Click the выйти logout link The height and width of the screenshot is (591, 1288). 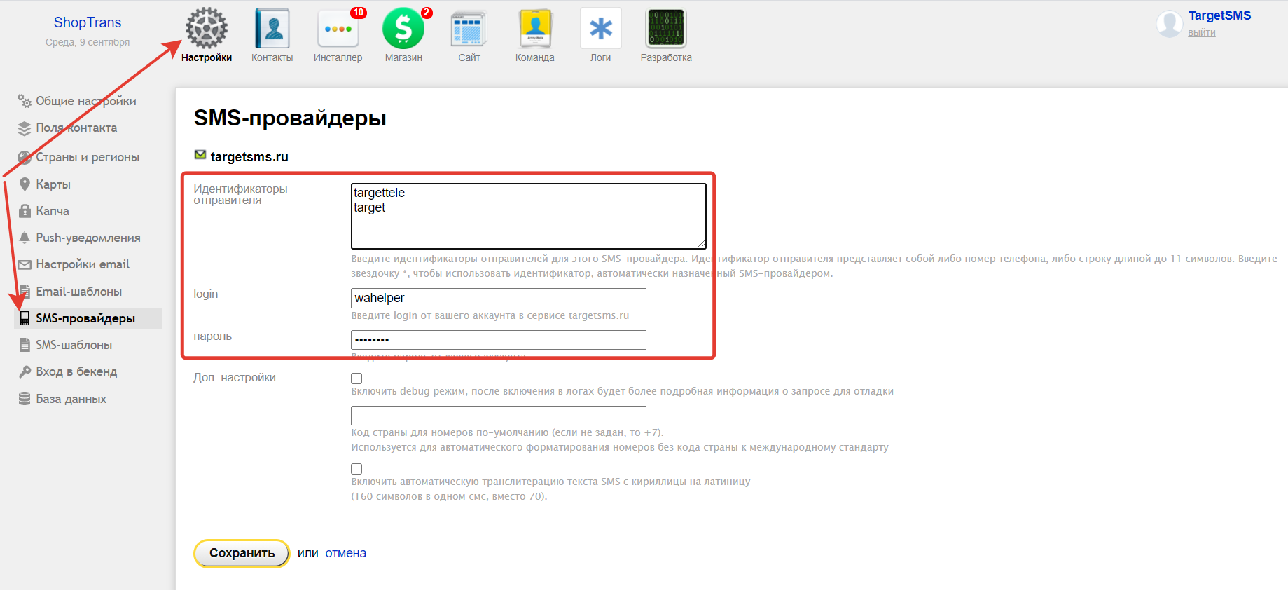1202,33
